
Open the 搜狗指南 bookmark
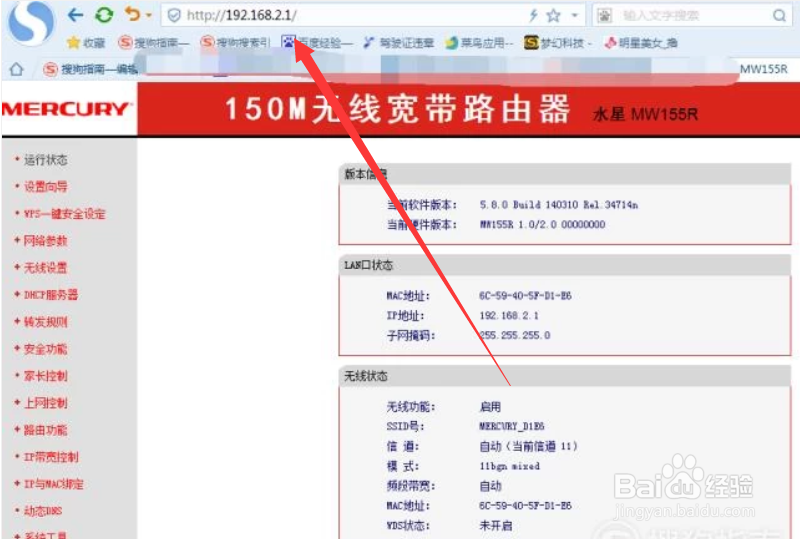pos(153,43)
